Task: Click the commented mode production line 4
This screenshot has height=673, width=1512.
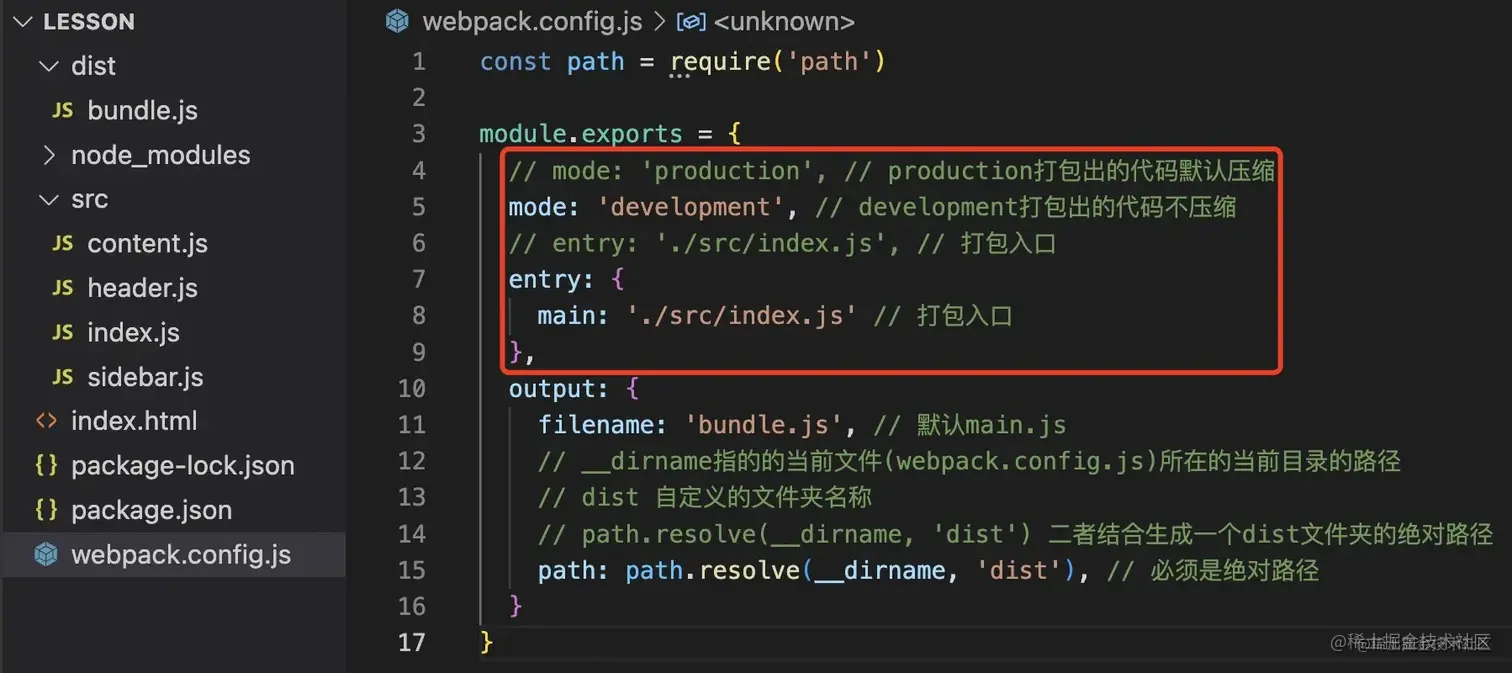Action: click(891, 171)
